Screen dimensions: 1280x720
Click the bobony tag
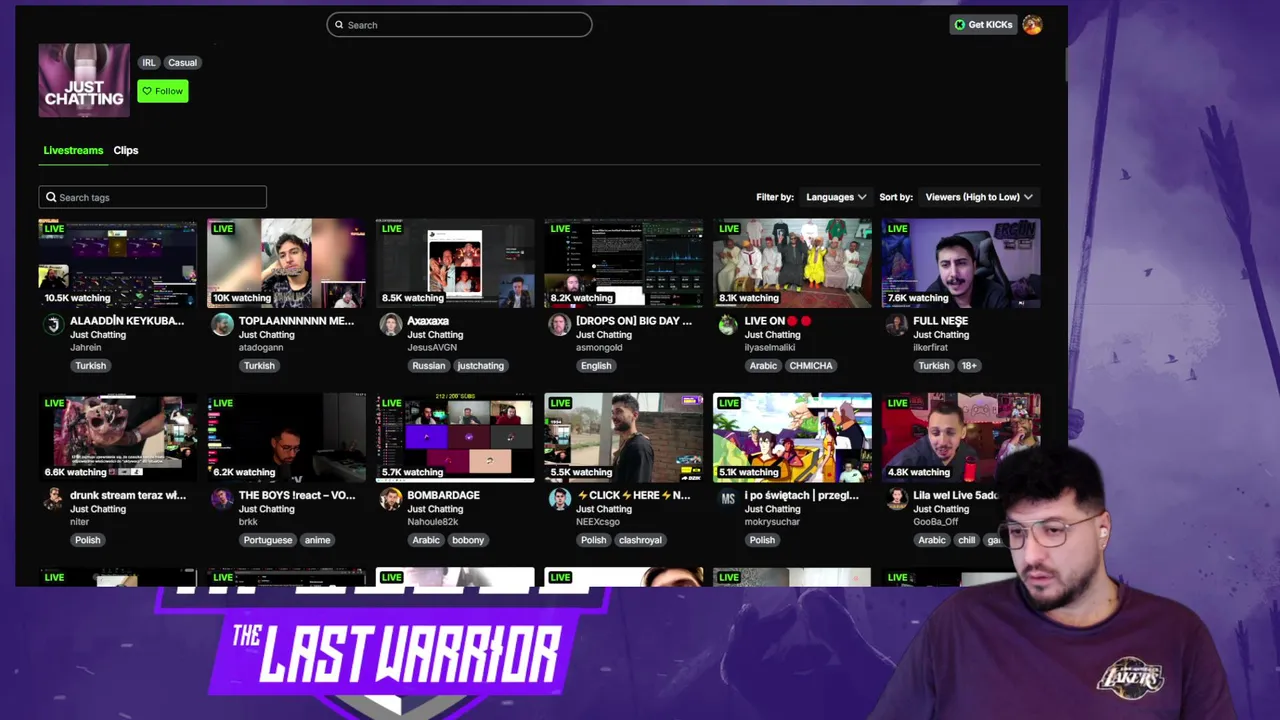[468, 540]
